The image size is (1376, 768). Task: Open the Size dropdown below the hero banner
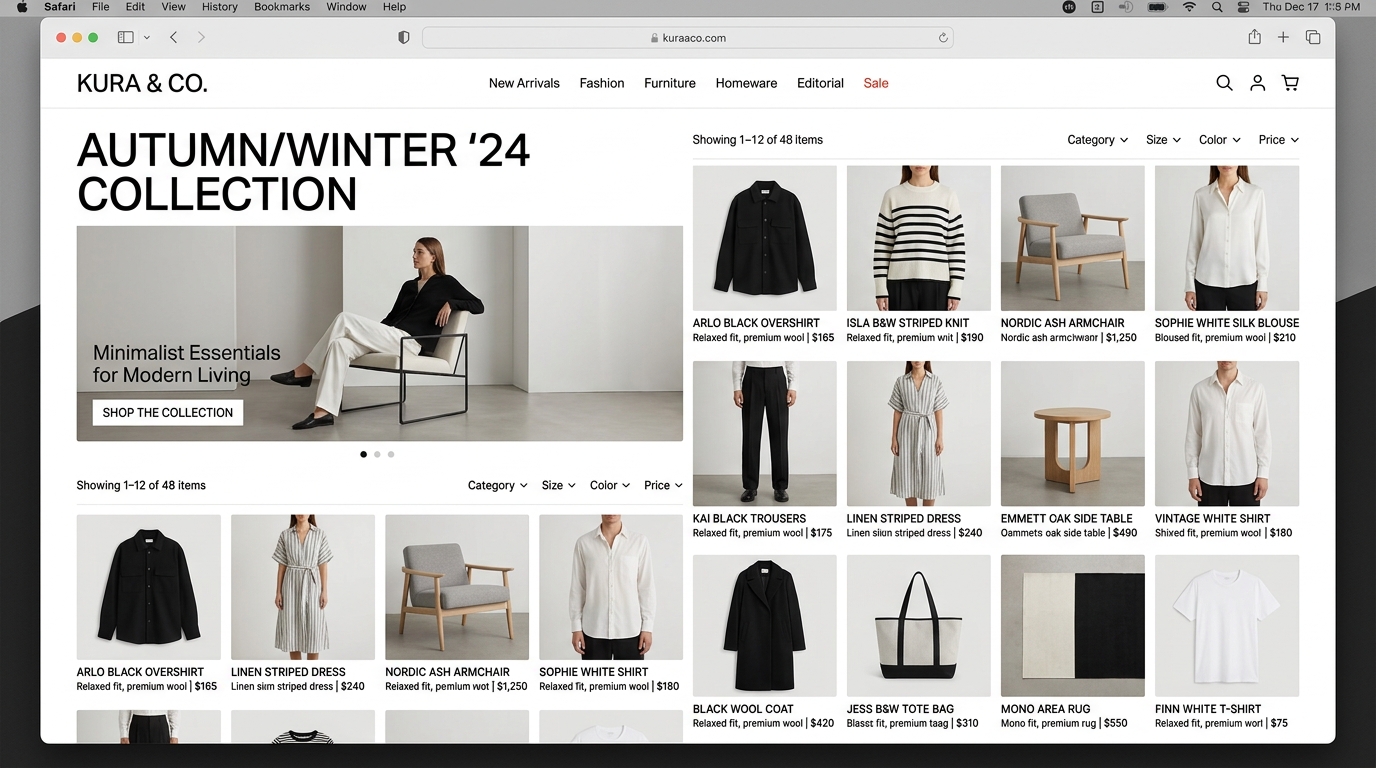(x=558, y=485)
